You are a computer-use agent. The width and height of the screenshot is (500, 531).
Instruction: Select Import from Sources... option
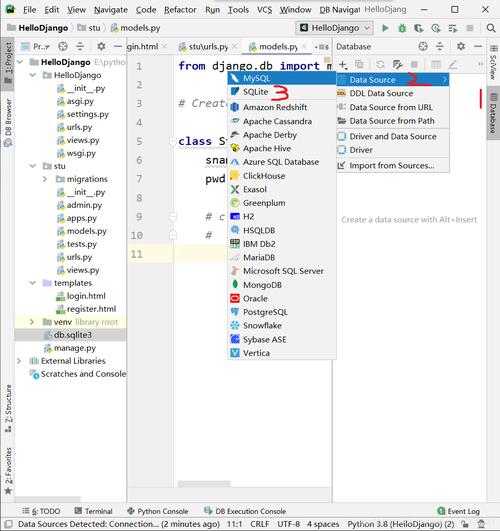point(393,166)
